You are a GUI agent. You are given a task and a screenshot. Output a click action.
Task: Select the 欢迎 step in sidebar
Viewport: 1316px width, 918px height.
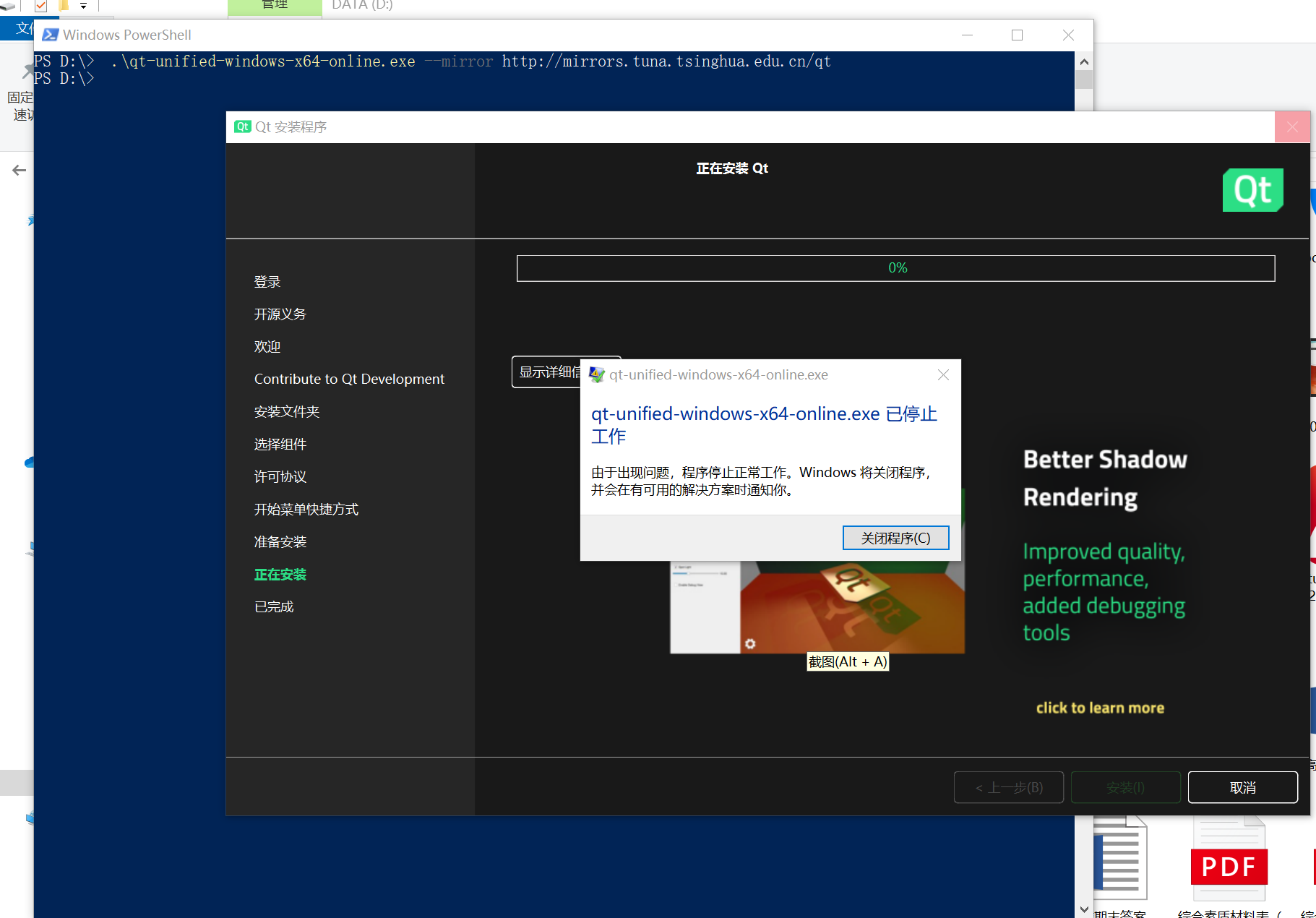[267, 347]
